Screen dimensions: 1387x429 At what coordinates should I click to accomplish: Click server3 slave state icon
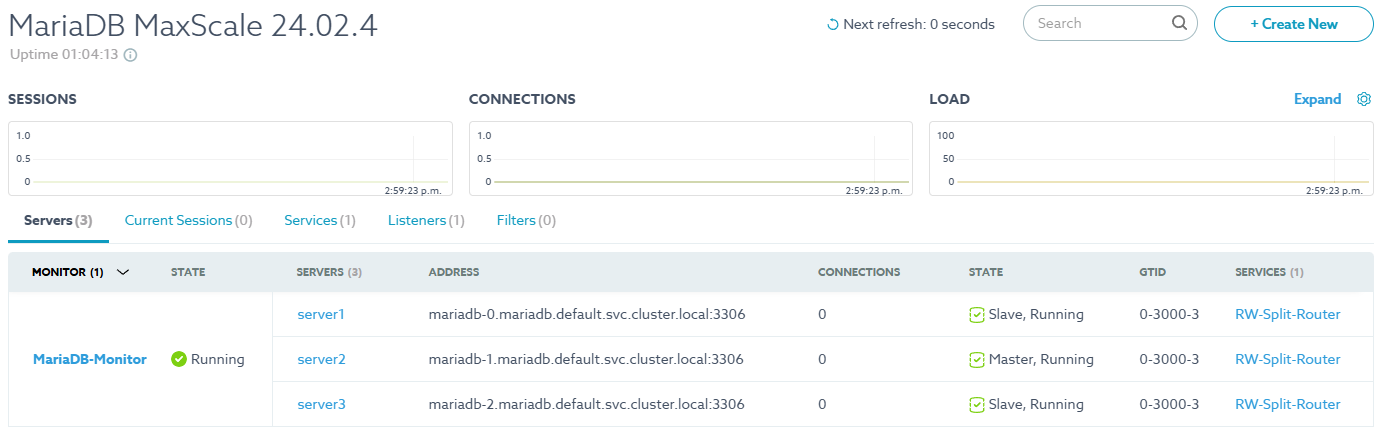977,404
